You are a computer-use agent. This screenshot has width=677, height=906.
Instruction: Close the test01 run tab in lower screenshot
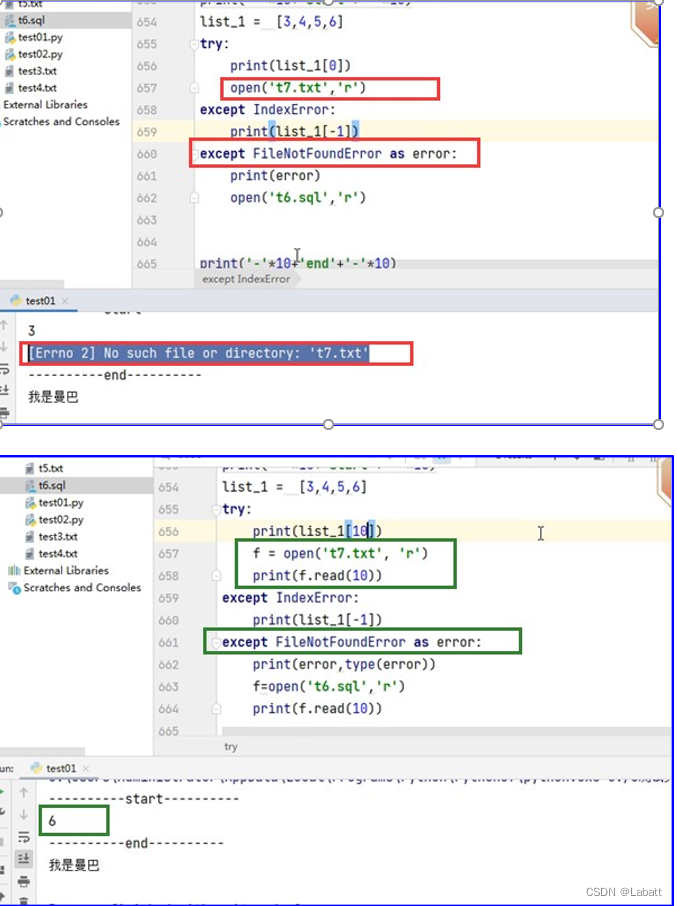[85, 768]
